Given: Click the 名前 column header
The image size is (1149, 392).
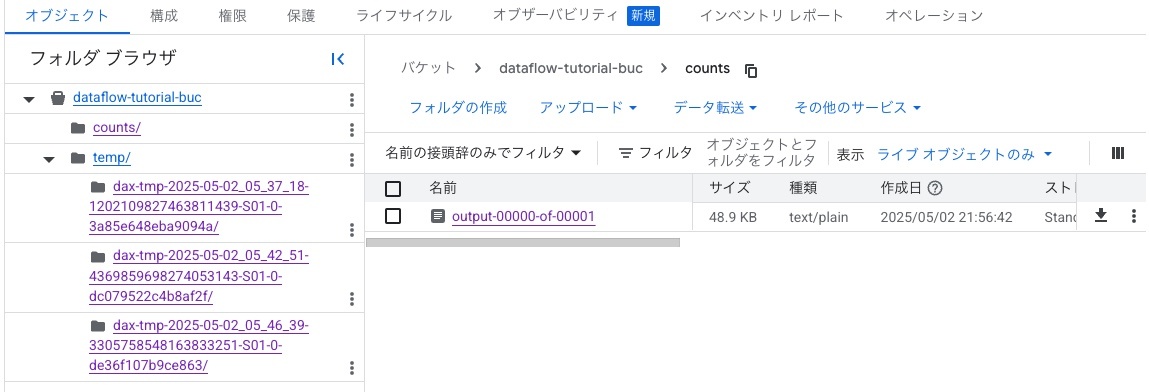Looking at the screenshot, I should 443,188.
